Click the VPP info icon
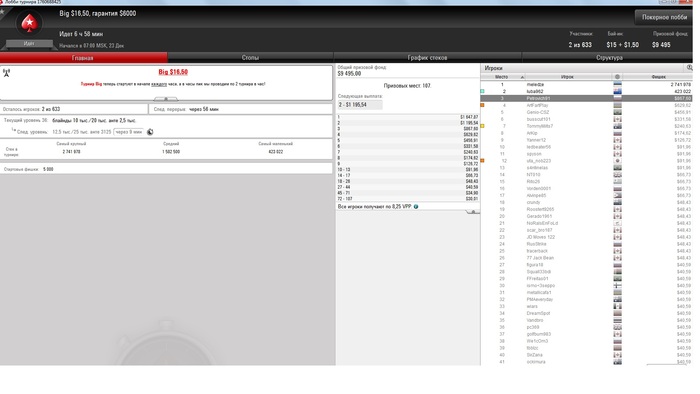This screenshot has height=394, width=700. click(x=416, y=207)
